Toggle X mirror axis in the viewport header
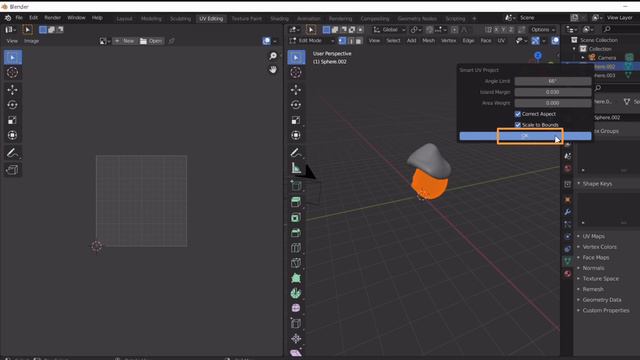640x360 pixels. coord(496,30)
